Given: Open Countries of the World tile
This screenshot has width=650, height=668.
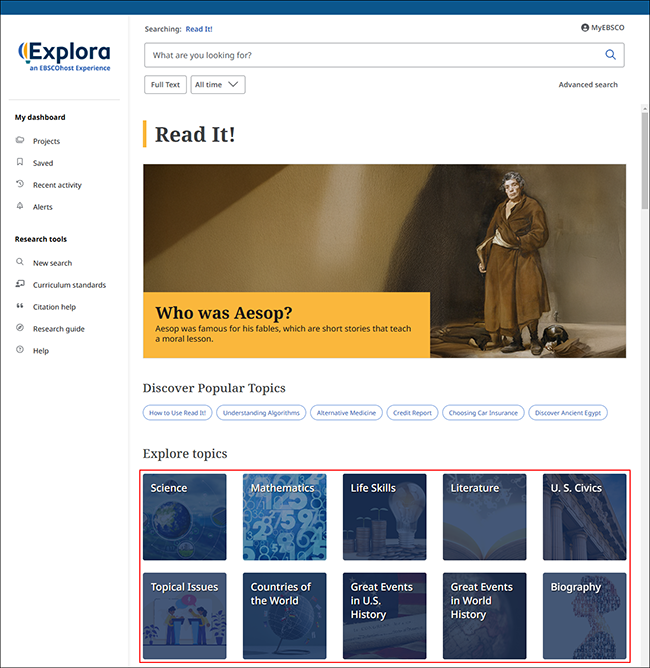Looking at the screenshot, I should click(285, 616).
